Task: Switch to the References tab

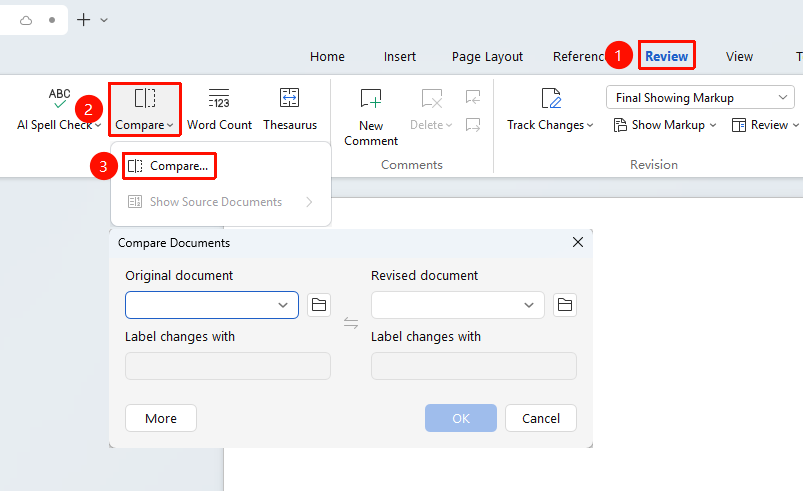Action: (579, 56)
